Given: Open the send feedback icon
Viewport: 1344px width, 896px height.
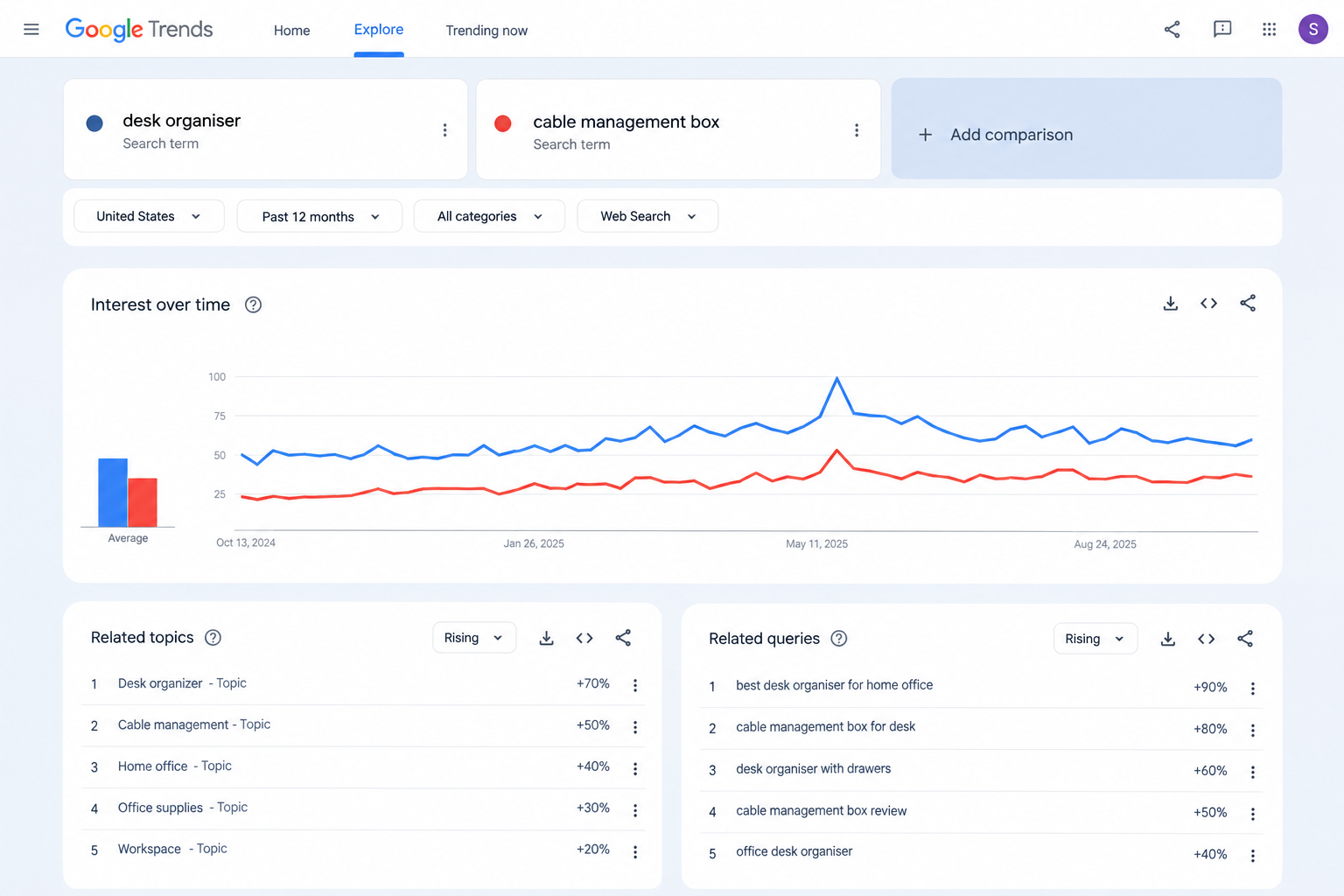Looking at the screenshot, I should [1222, 30].
